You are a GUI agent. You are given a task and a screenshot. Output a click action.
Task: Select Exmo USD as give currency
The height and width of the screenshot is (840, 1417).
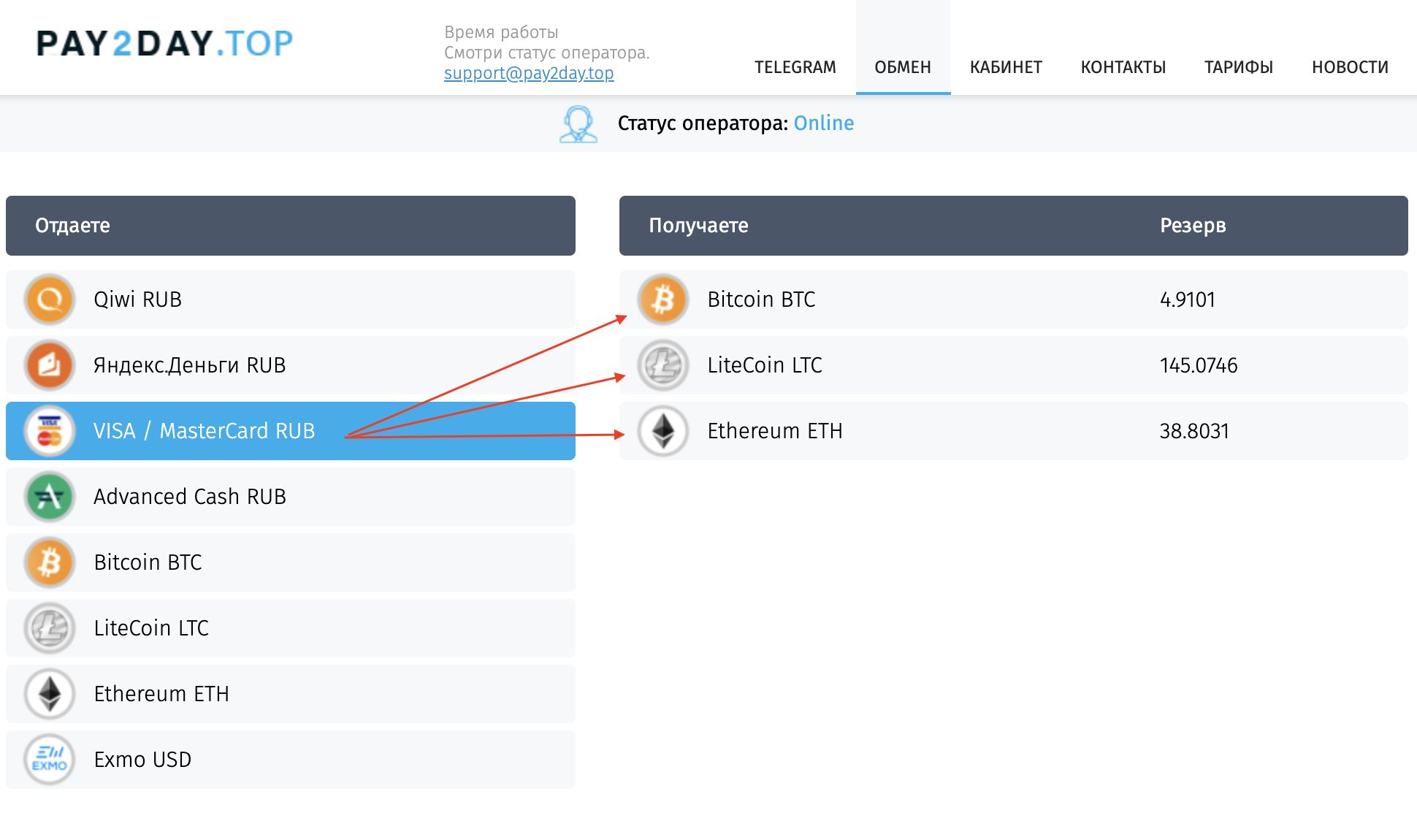tap(291, 760)
